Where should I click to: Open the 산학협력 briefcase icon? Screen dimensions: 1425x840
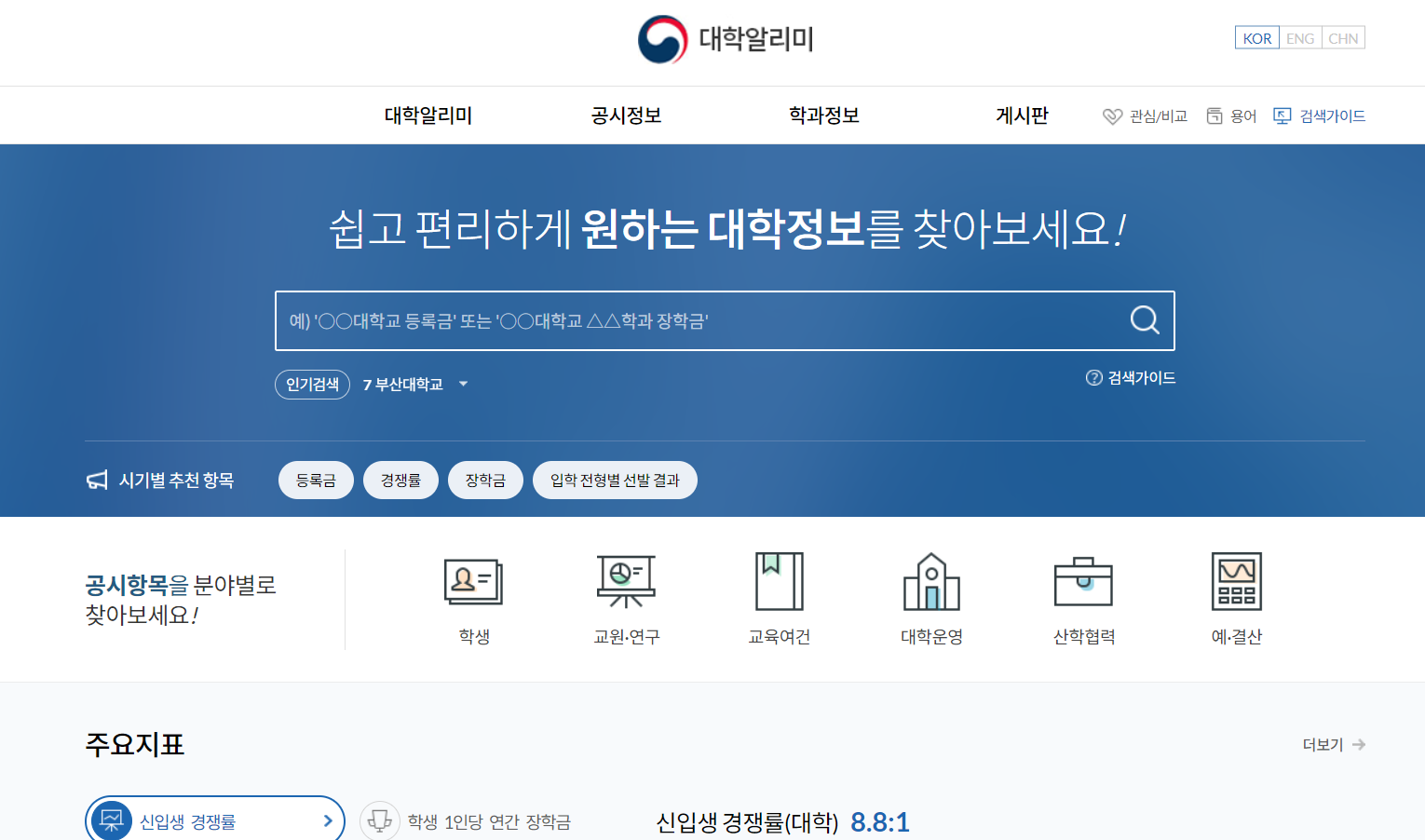point(1083,581)
